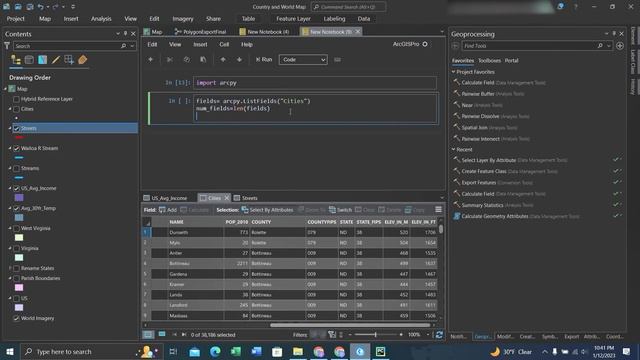Move the notebook cell down

point(239,60)
